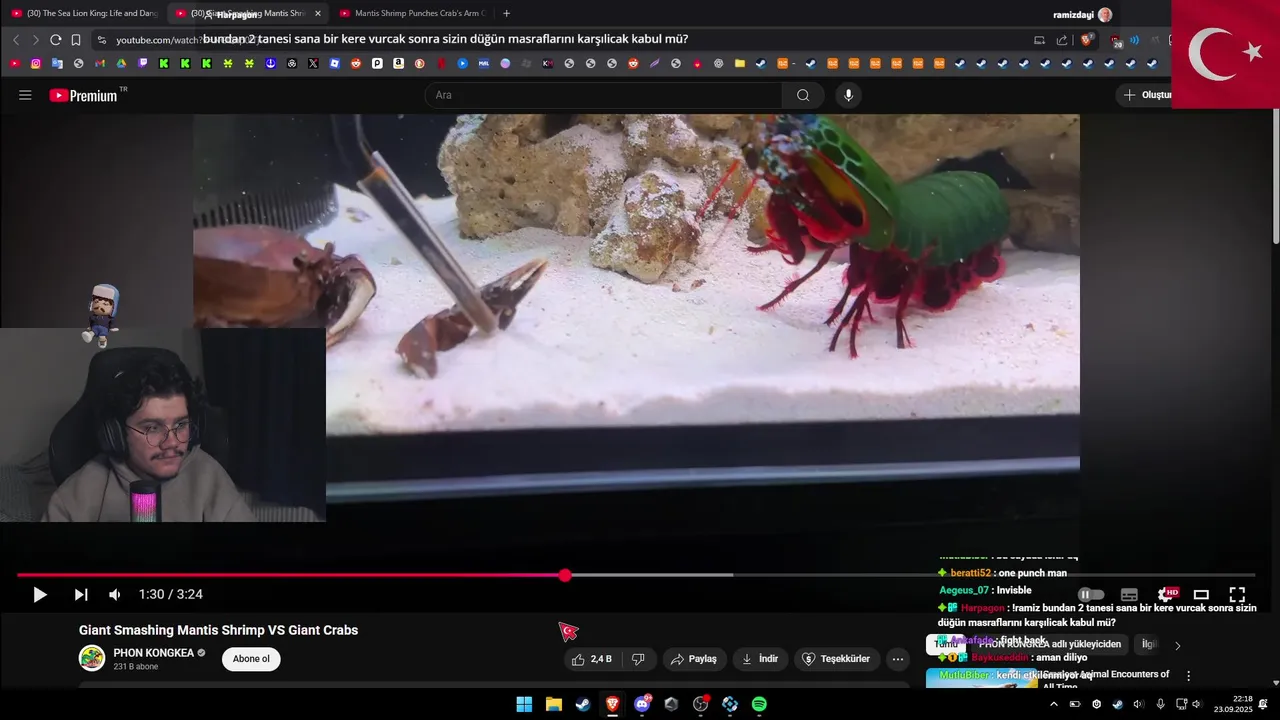This screenshot has height=720, width=1280.
Task: Open Google Drive bookmark icon
Action: tap(121, 63)
